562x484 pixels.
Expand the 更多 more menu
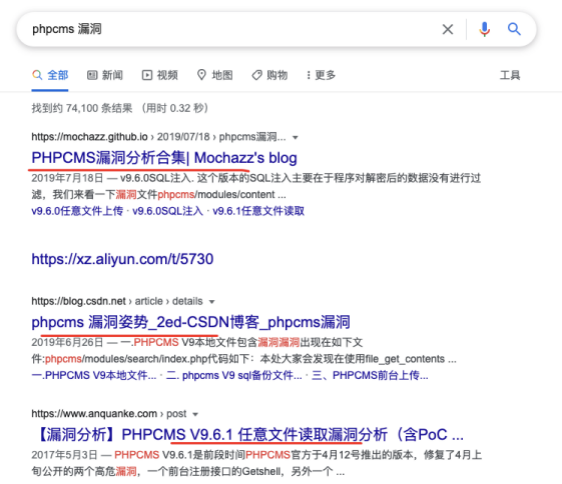(x=321, y=75)
